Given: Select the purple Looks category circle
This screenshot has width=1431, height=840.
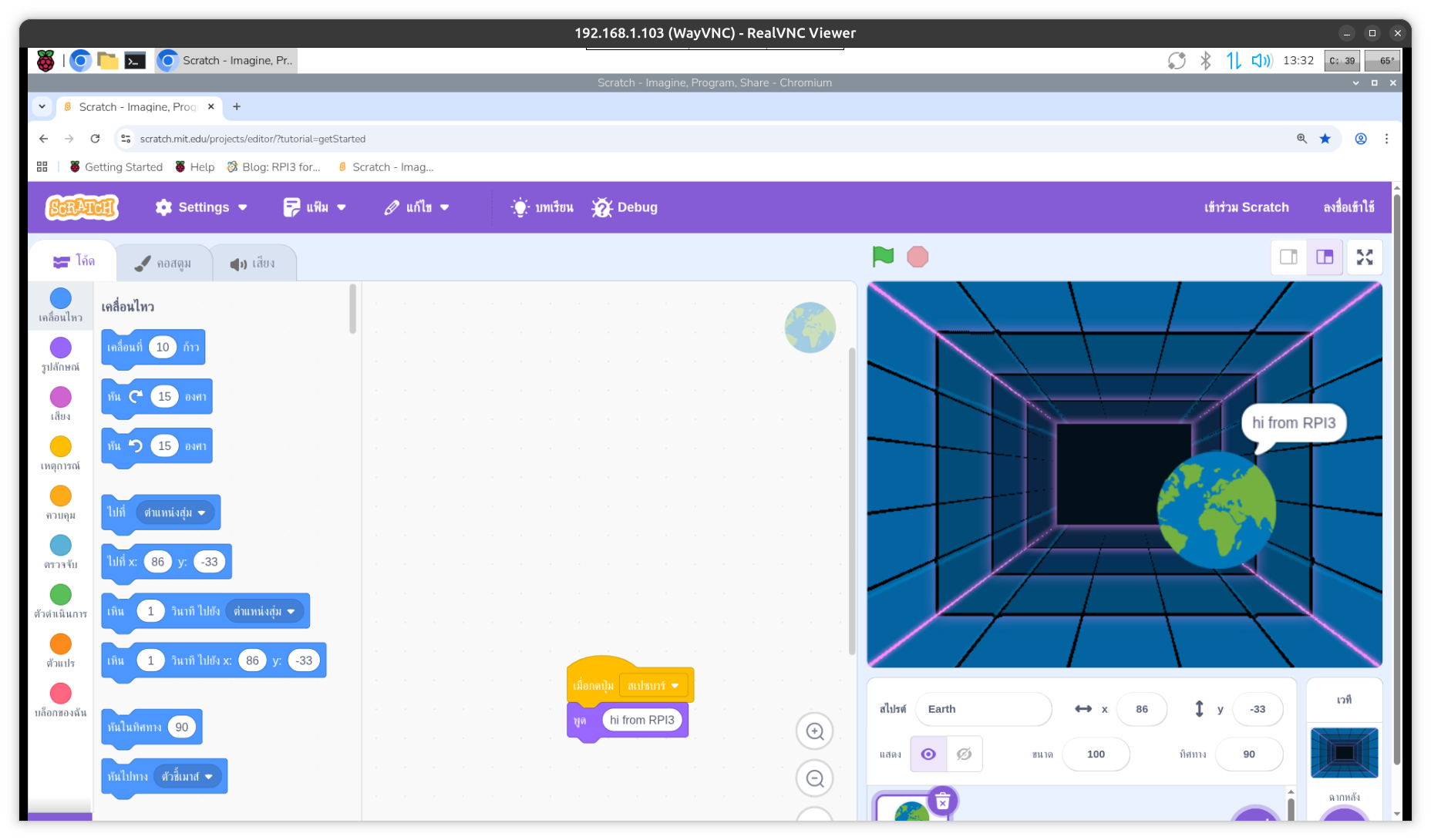Looking at the screenshot, I should point(61,348).
